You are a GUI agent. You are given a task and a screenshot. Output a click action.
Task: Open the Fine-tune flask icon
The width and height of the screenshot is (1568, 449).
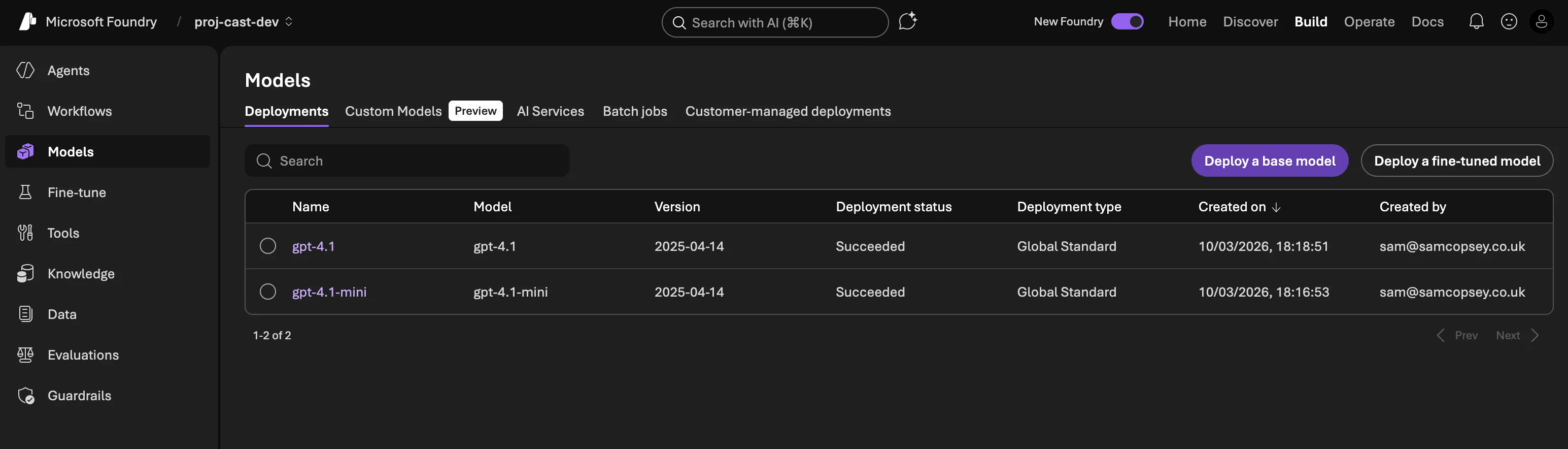(25, 193)
